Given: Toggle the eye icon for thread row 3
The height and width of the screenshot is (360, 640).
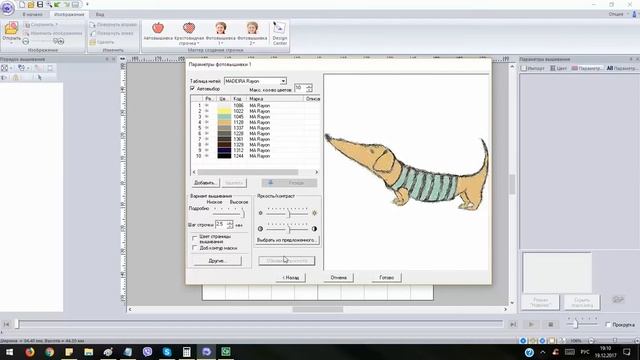Looking at the screenshot, I should [207, 117].
